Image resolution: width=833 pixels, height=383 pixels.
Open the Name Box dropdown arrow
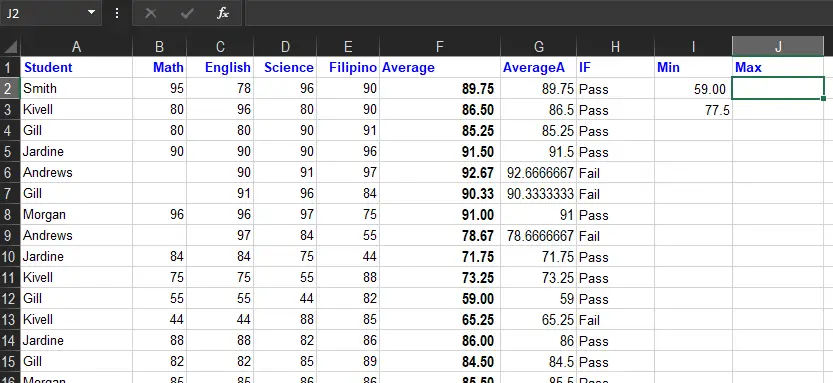tap(91, 13)
